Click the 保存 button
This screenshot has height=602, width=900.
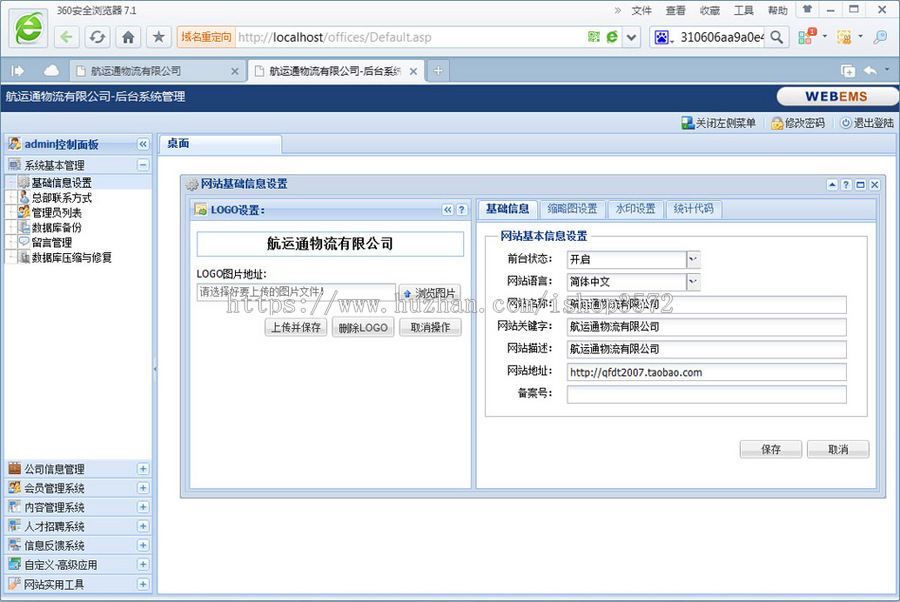click(x=770, y=449)
